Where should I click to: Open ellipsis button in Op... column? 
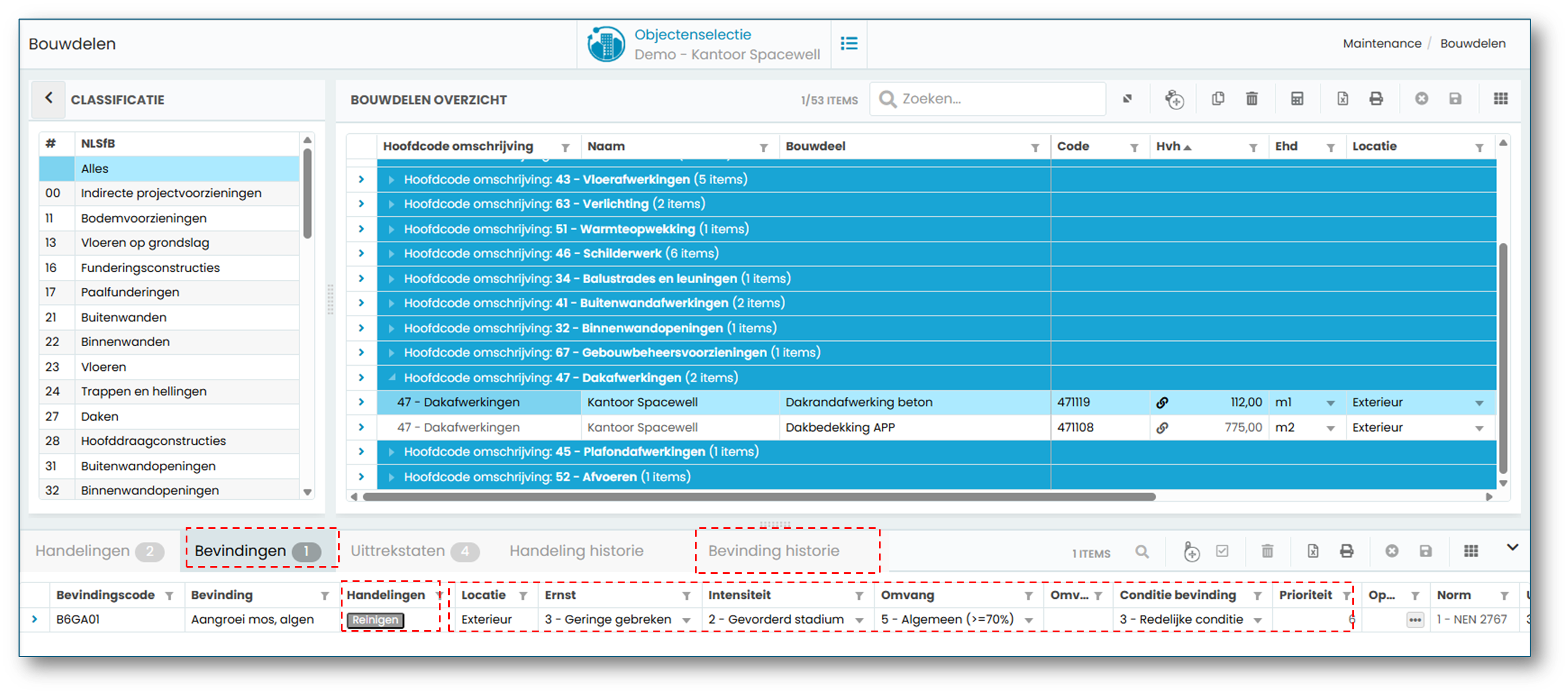[x=1415, y=620]
